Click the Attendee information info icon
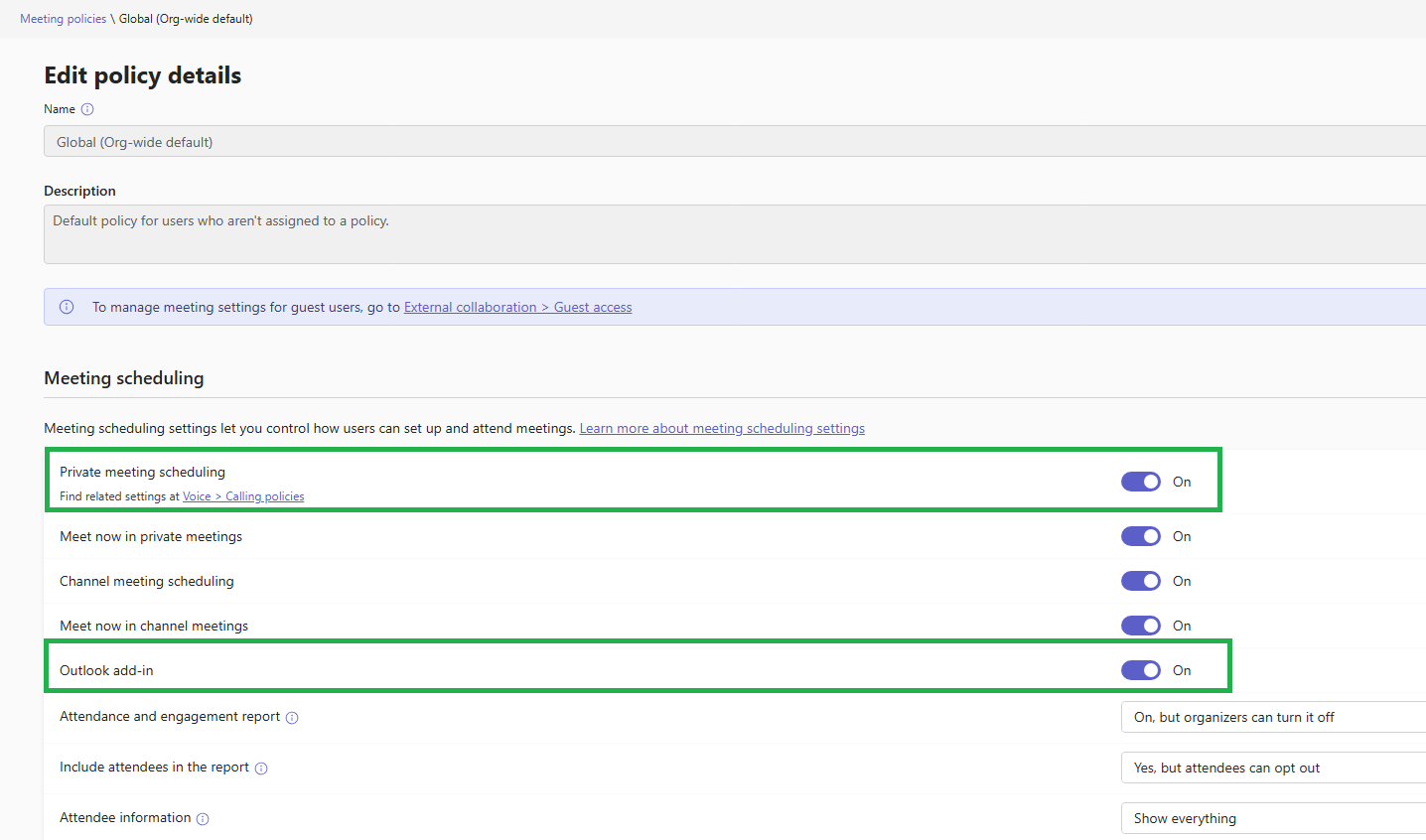This screenshot has width=1426, height=840. 203,819
